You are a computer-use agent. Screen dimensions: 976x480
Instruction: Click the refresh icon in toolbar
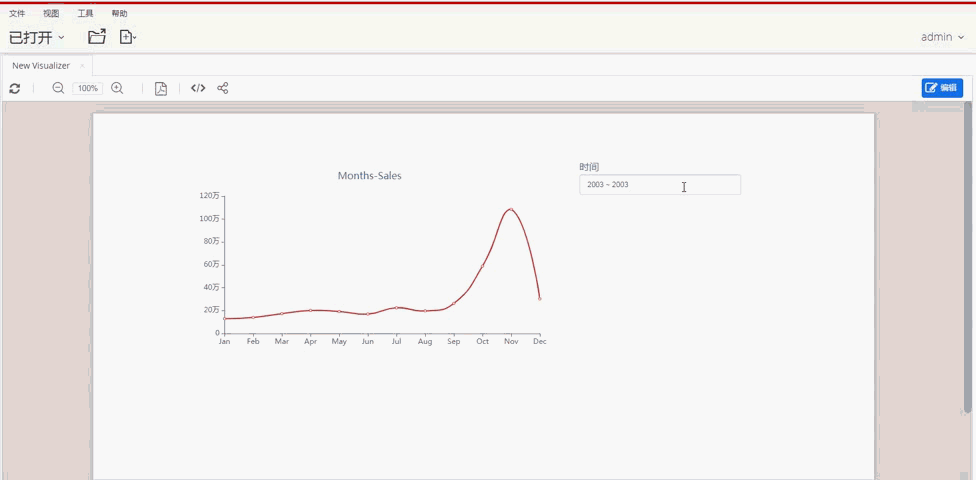click(15, 88)
